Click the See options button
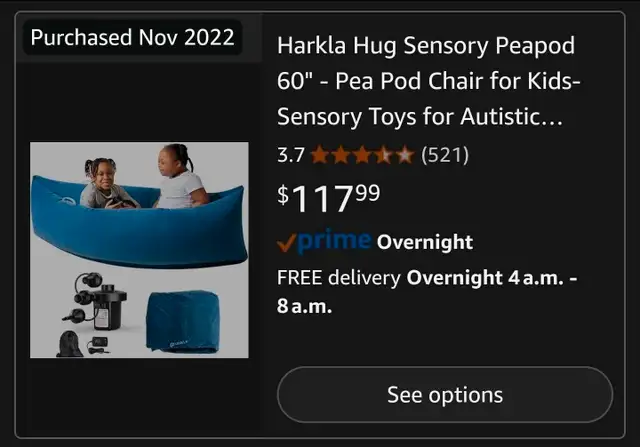The height and width of the screenshot is (447, 640). click(x=444, y=394)
